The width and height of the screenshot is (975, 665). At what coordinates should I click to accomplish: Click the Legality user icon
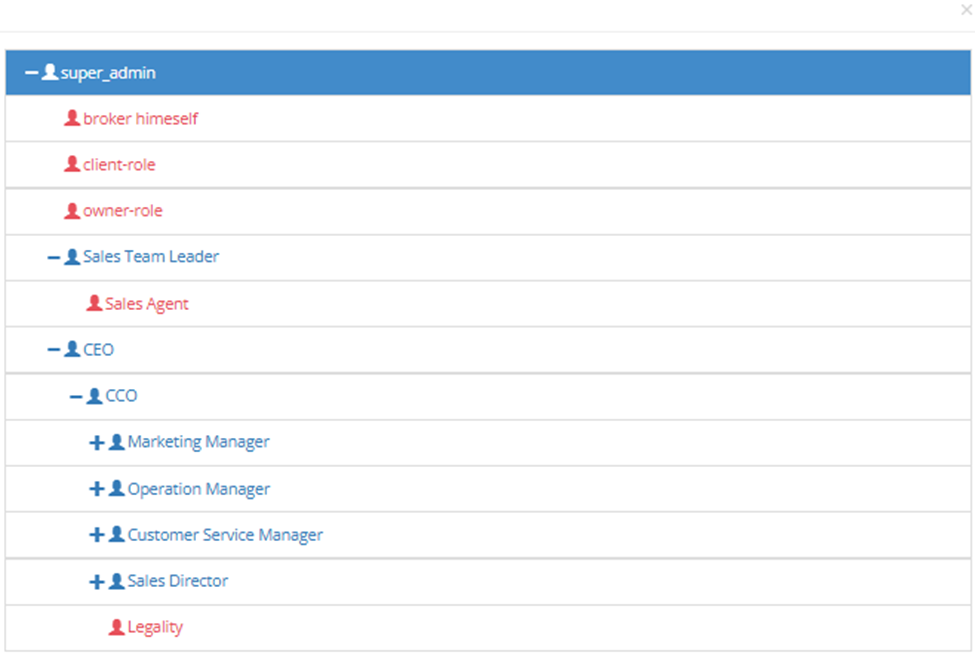click(x=116, y=627)
